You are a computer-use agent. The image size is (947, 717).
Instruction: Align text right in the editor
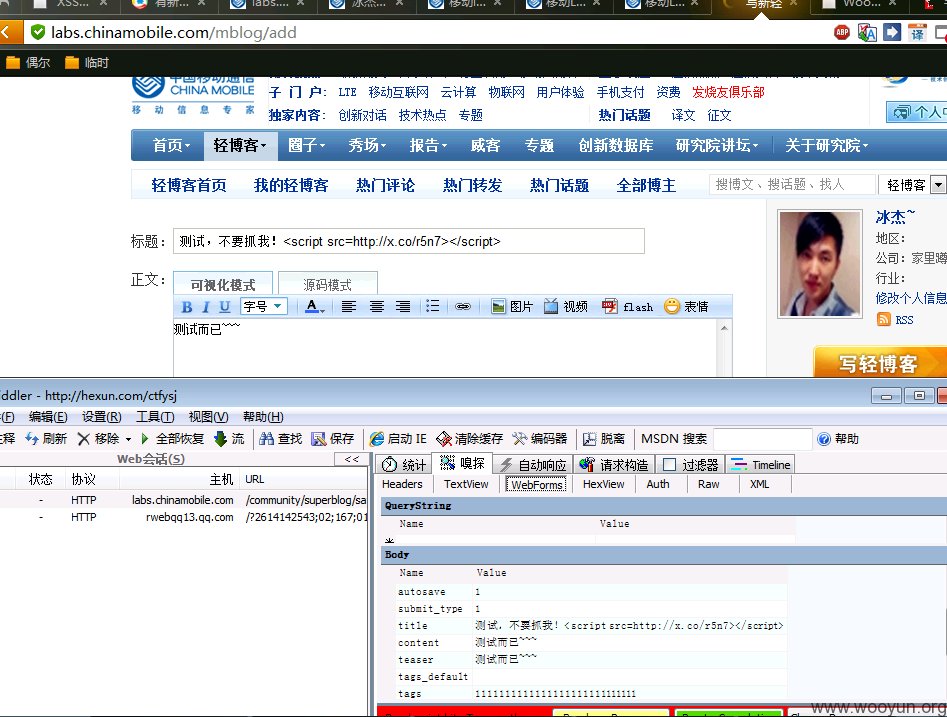coord(403,307)
